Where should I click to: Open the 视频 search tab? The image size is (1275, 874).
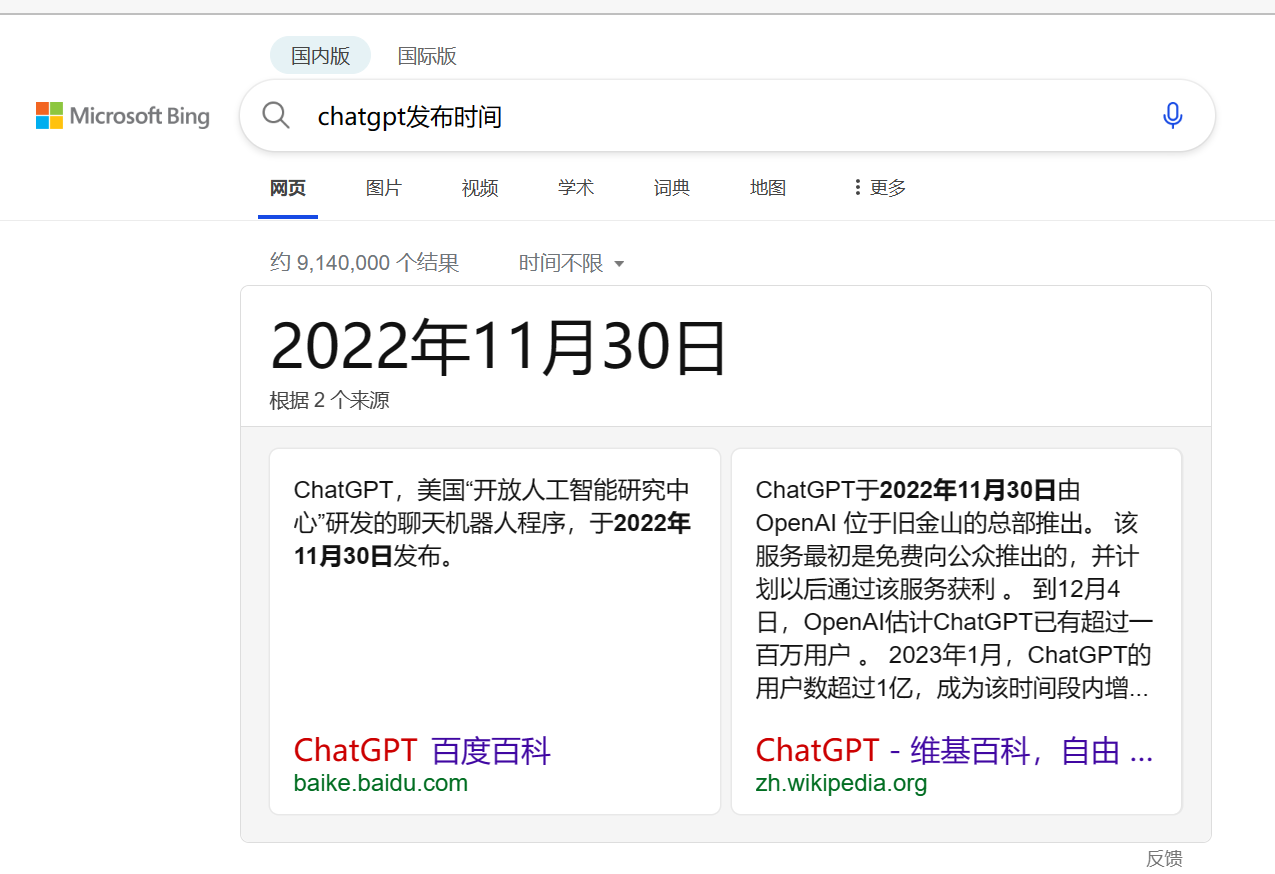pos(479,187)
